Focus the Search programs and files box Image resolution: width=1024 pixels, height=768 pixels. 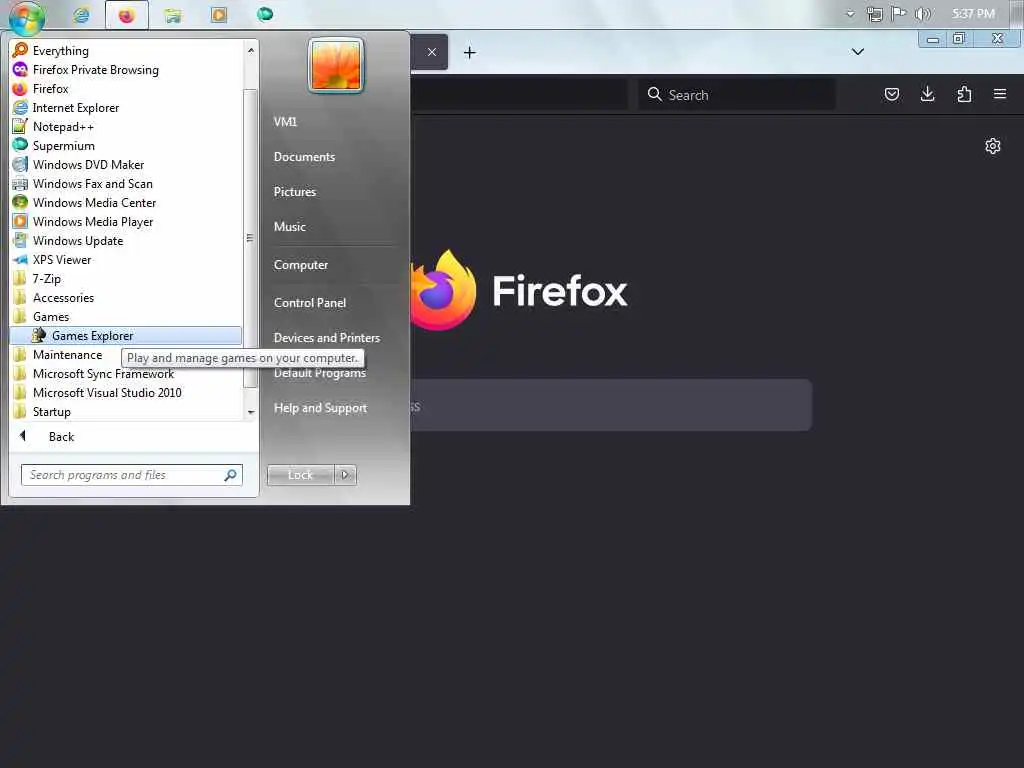[131, 475]
